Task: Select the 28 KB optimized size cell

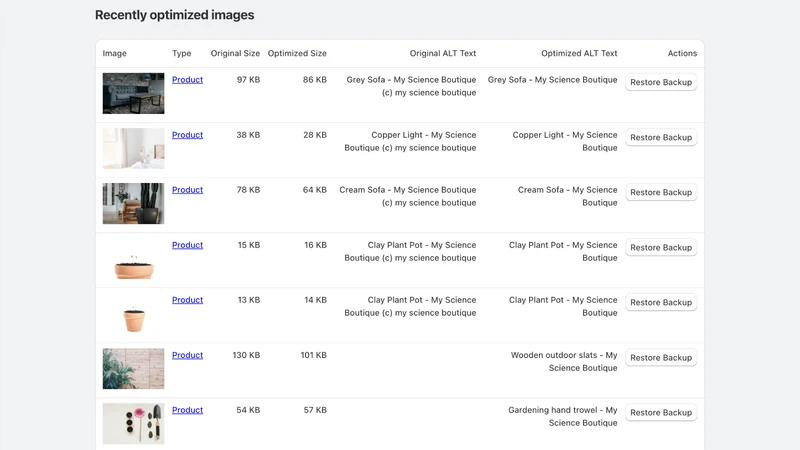Action: click(315, 135)
